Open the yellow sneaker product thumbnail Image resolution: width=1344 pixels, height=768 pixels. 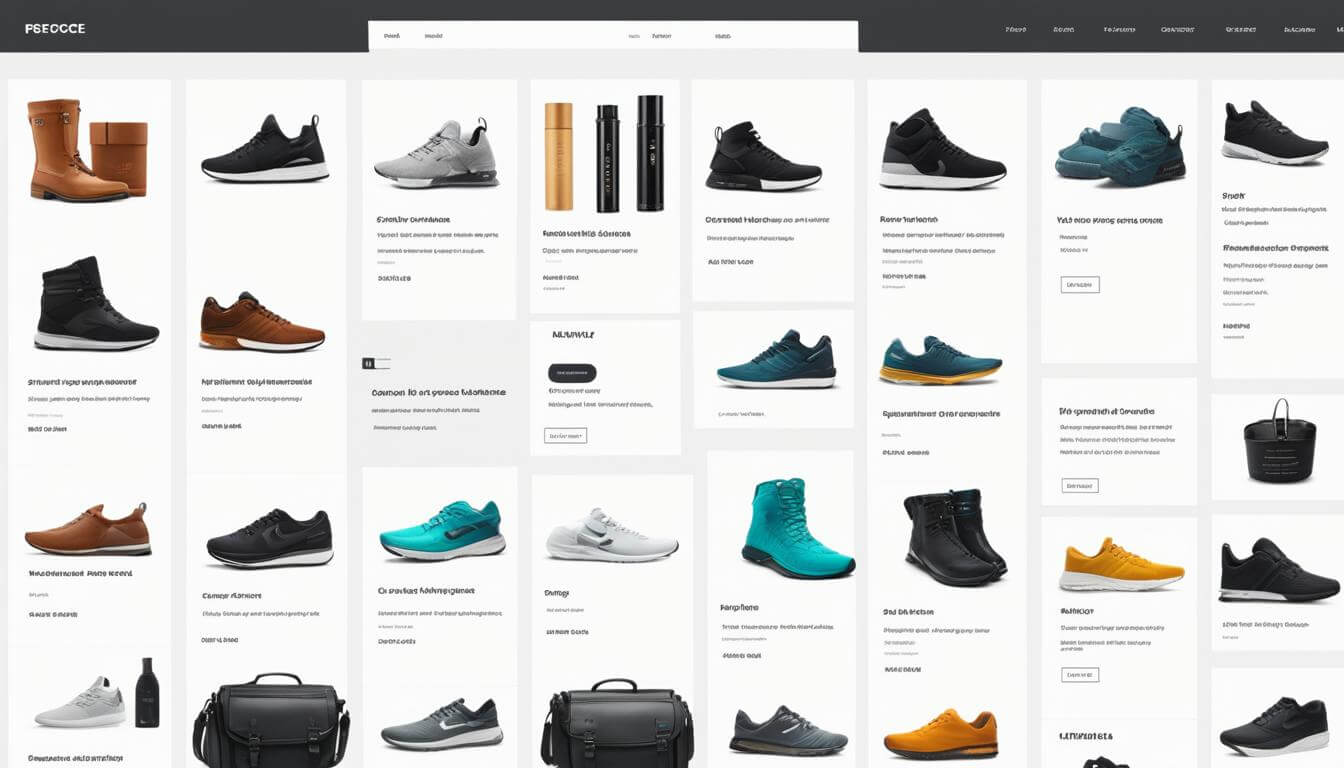click(x=1118, y=552)
